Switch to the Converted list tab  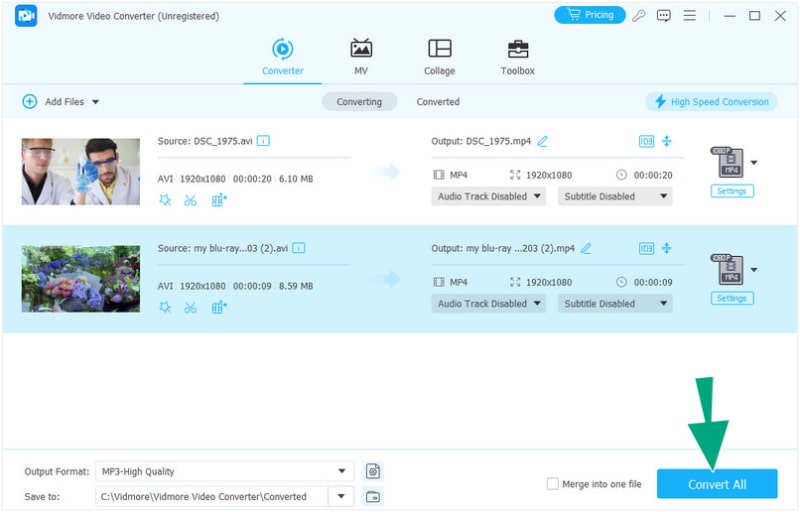click(438, 102)
